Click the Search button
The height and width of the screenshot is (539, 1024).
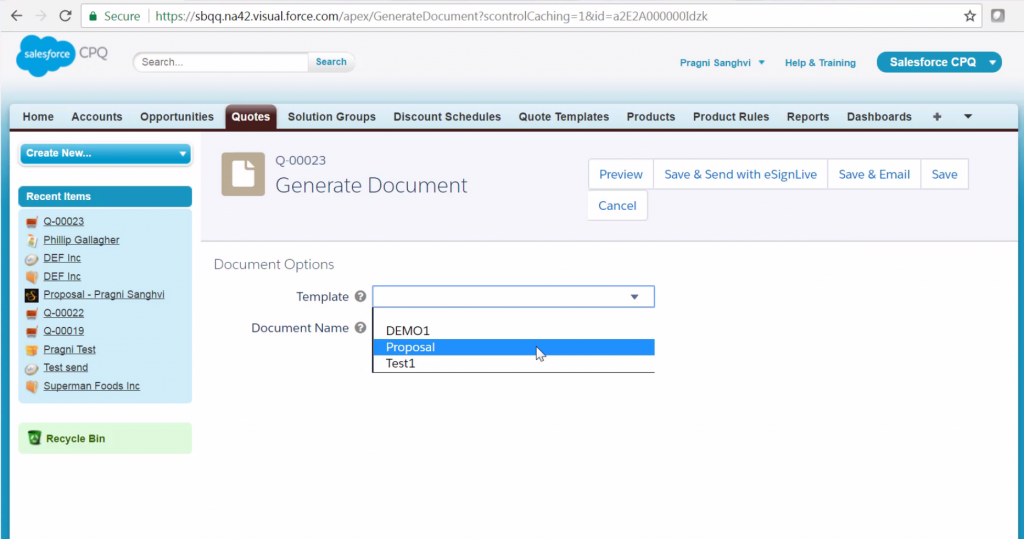(x=331, y=61)
